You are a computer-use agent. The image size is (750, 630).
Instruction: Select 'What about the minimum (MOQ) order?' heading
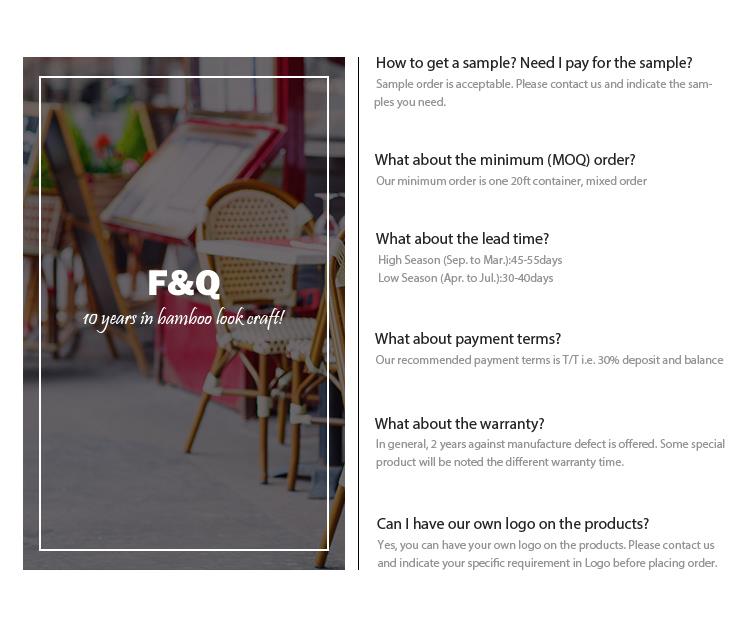(x=505, y=160)
